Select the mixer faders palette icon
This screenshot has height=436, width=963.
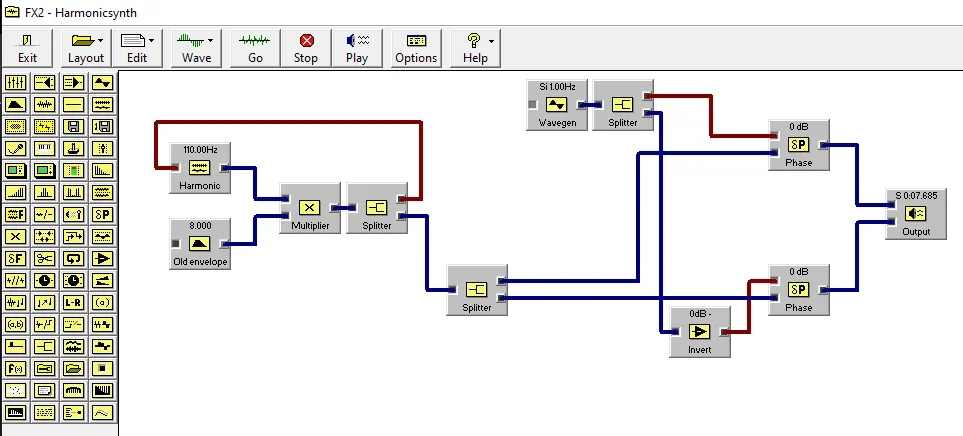click(x=15, y=82)
